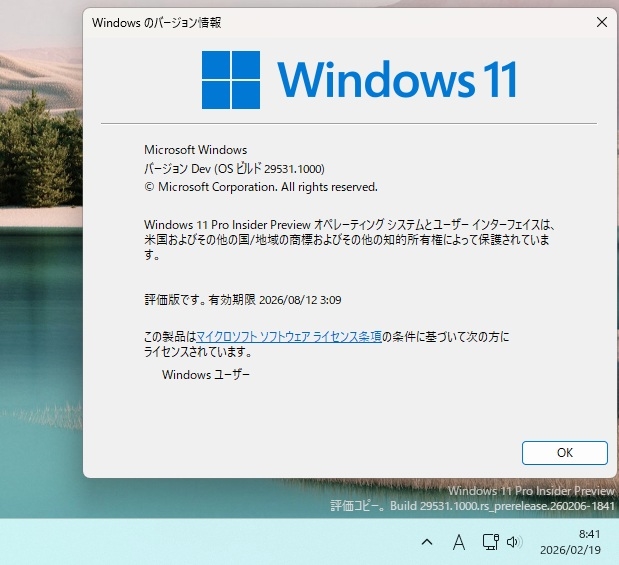The height and width of the screenshot is (565, 619).
Task: Click the Windows ユーザー licensee name
Action: [206, 374]
